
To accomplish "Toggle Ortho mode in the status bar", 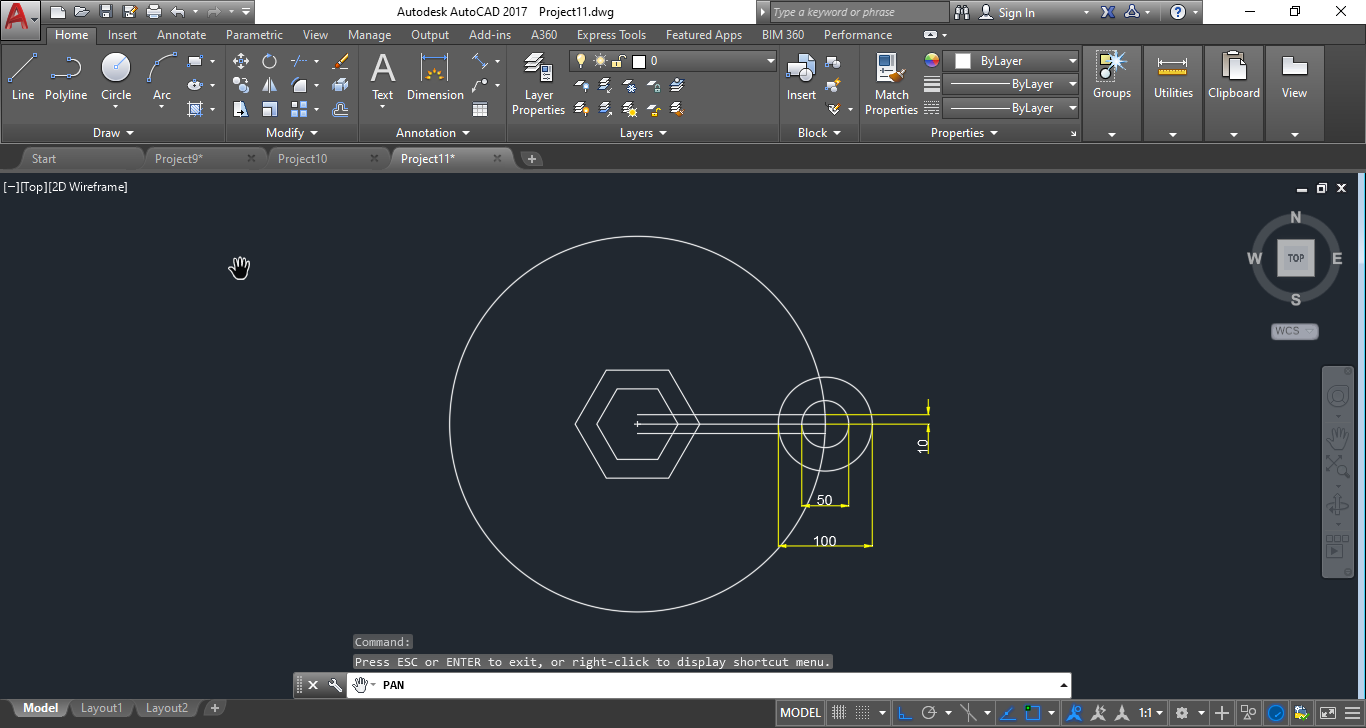I will click(905, 712).
